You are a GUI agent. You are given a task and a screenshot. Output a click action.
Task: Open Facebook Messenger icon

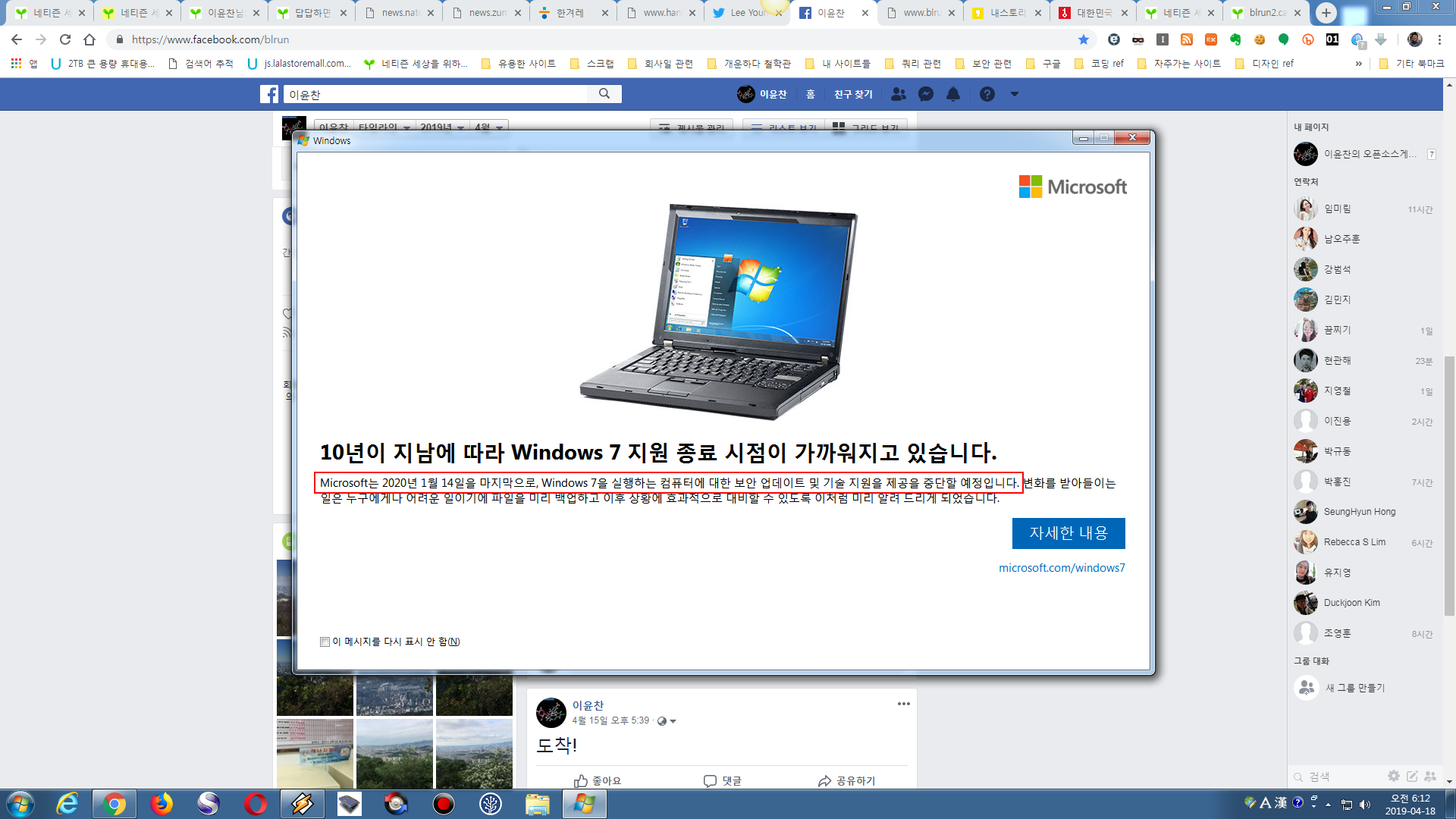point(926,94)
